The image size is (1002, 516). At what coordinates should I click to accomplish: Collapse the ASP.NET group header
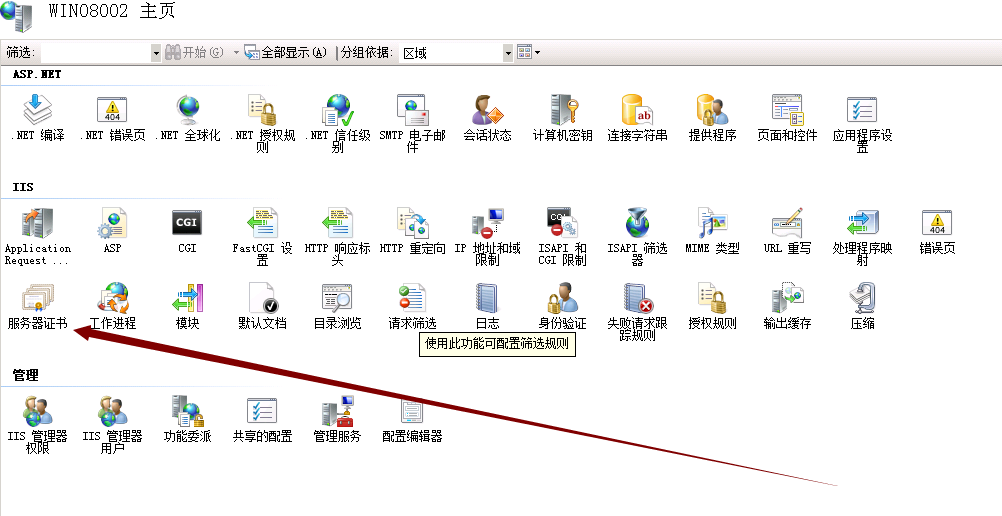pyautogui.click(x=36, y=74)
